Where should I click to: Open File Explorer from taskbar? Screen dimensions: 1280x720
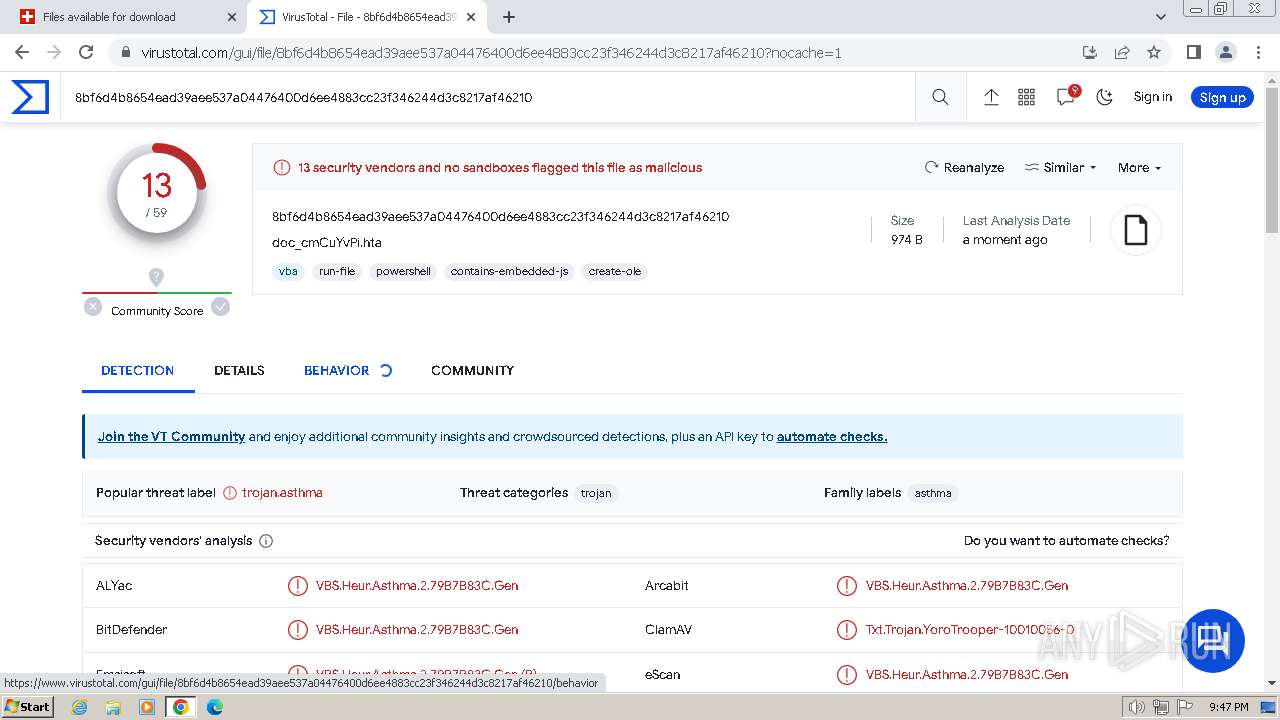[113, 707]
